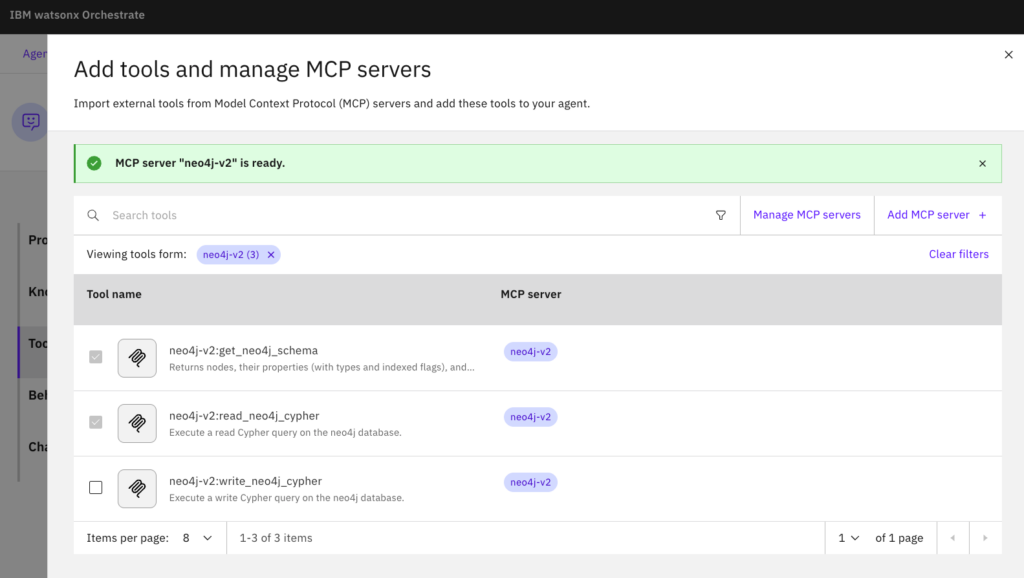Go to the next page arrow
Viewport: 1024px width, 578px height.
[985, 538]
